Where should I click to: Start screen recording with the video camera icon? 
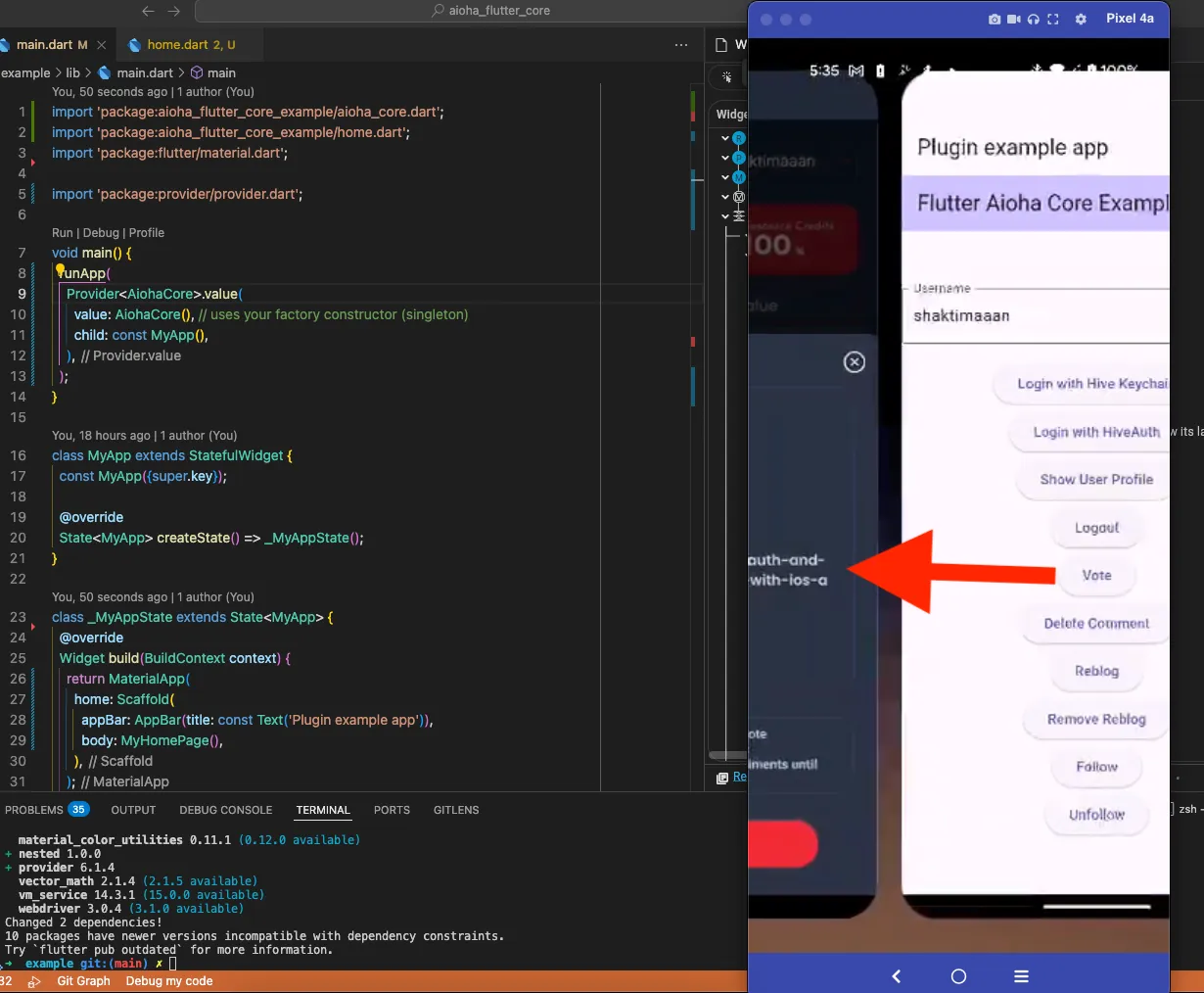pyautogui.click(x=1014, y=20)
